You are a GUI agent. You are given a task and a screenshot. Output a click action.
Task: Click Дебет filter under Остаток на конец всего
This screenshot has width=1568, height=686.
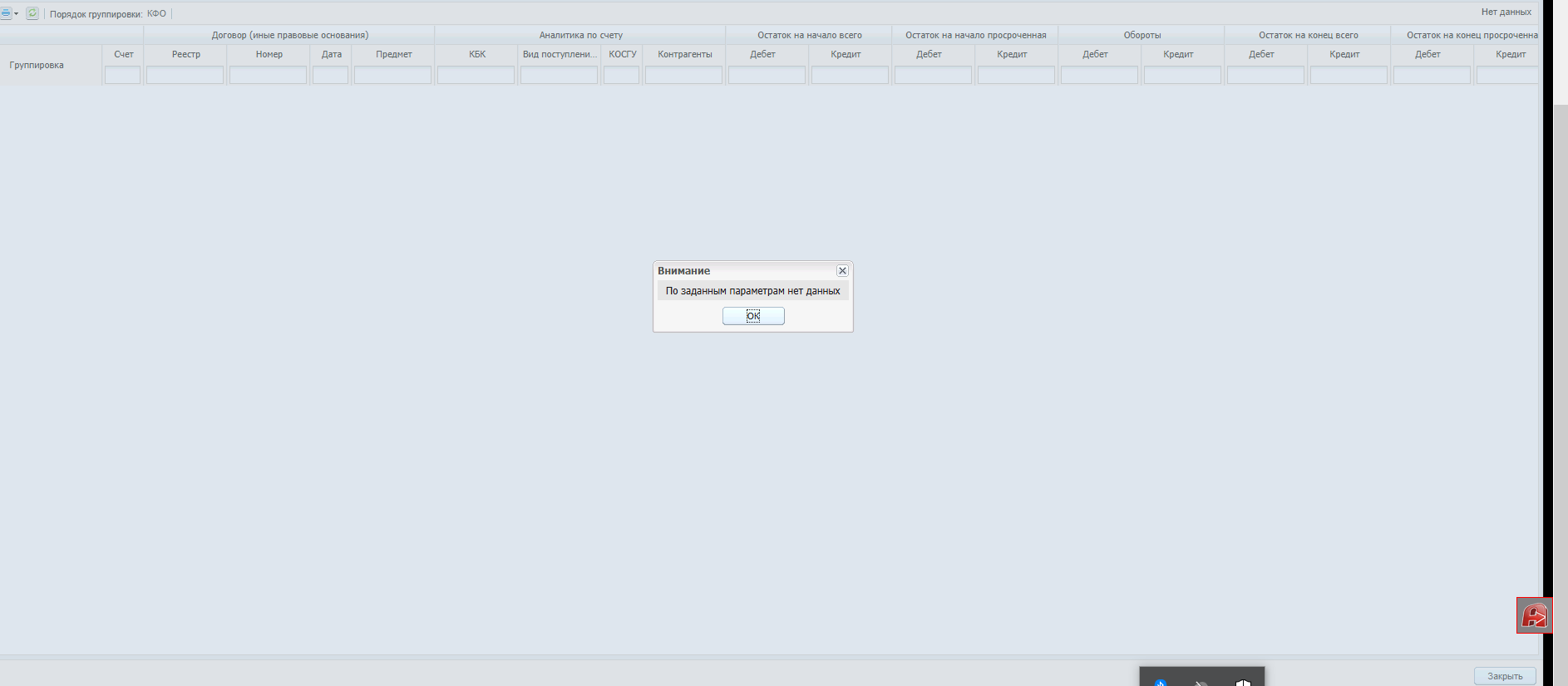point(1266,75)
